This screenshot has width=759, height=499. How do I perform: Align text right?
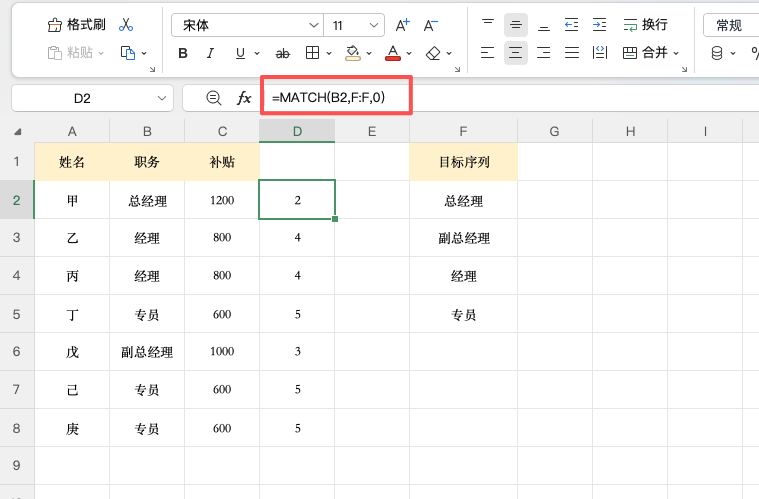(x=544, y=53)
